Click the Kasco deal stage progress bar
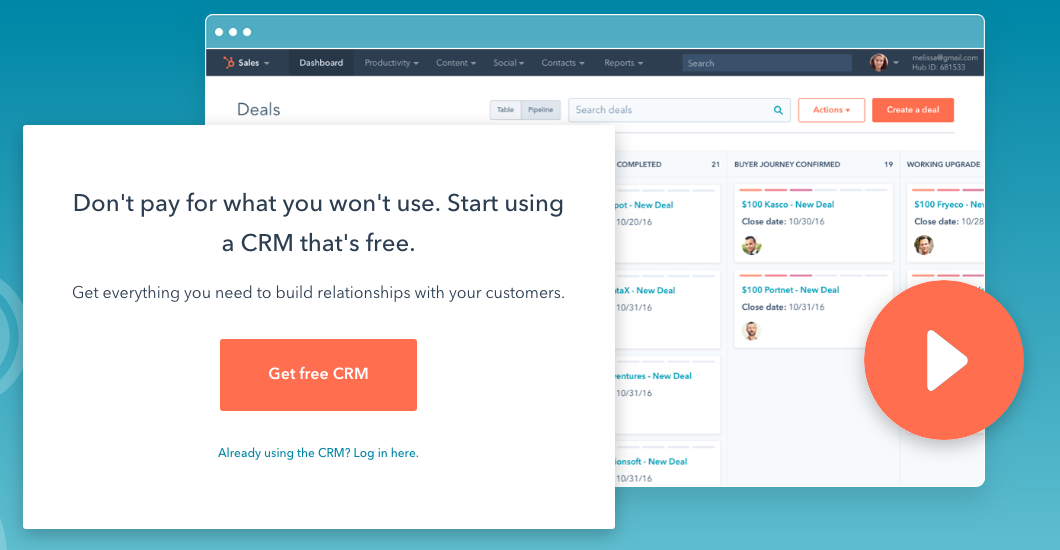 click(813, 190)
